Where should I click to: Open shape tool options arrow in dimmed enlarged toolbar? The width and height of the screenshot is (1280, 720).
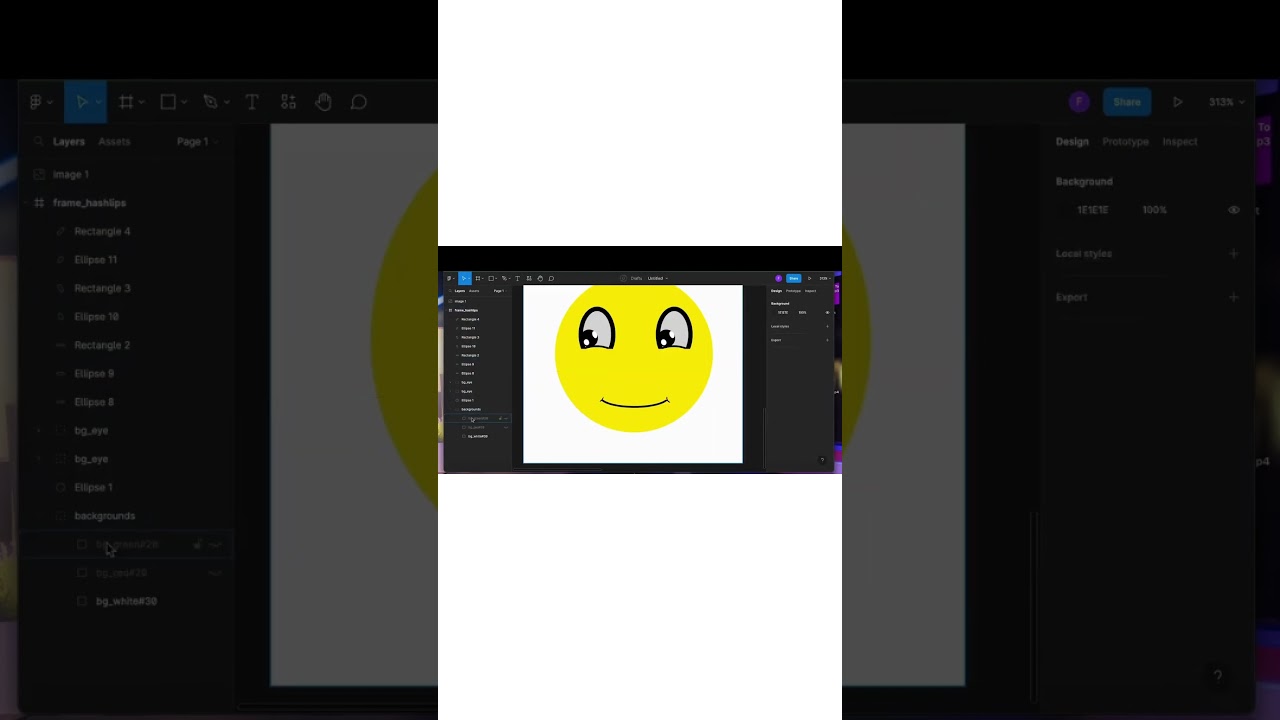(x=183, y=102)
